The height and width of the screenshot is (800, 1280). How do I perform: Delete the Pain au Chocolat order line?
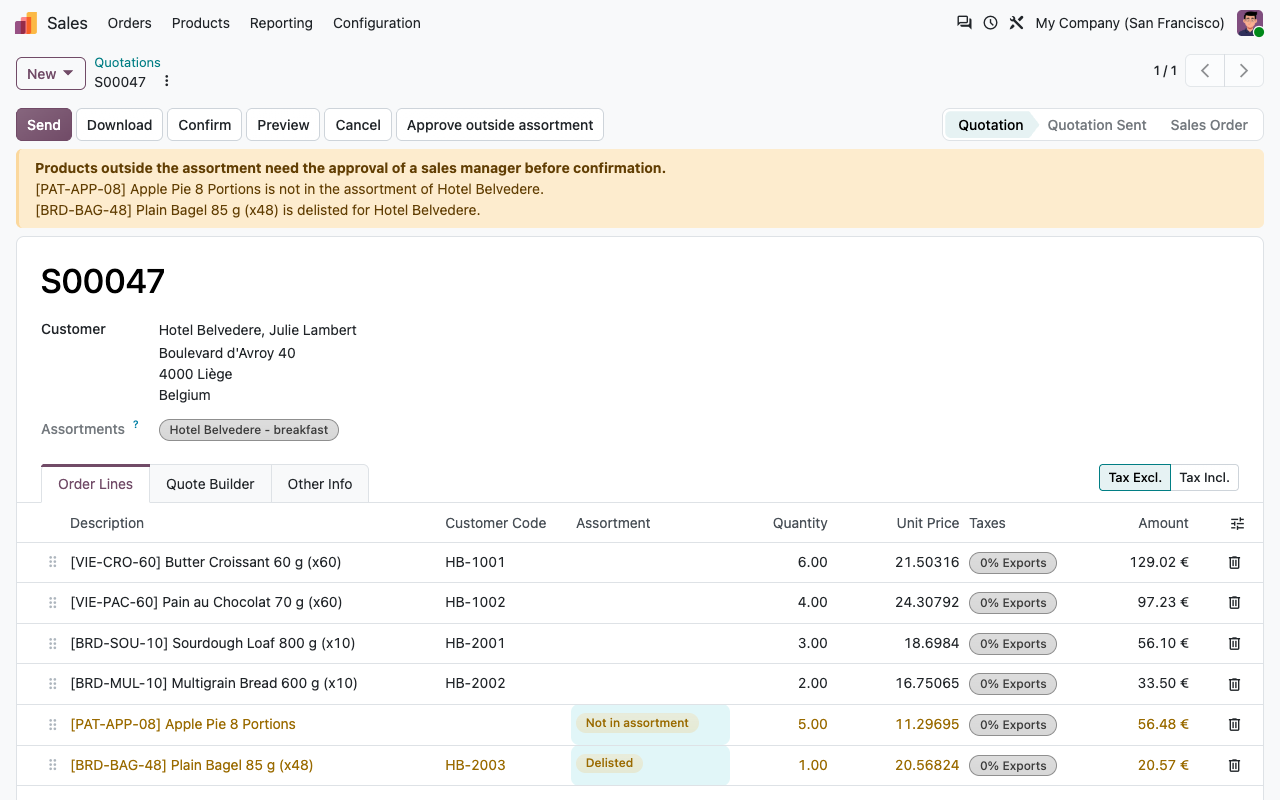1234,603
